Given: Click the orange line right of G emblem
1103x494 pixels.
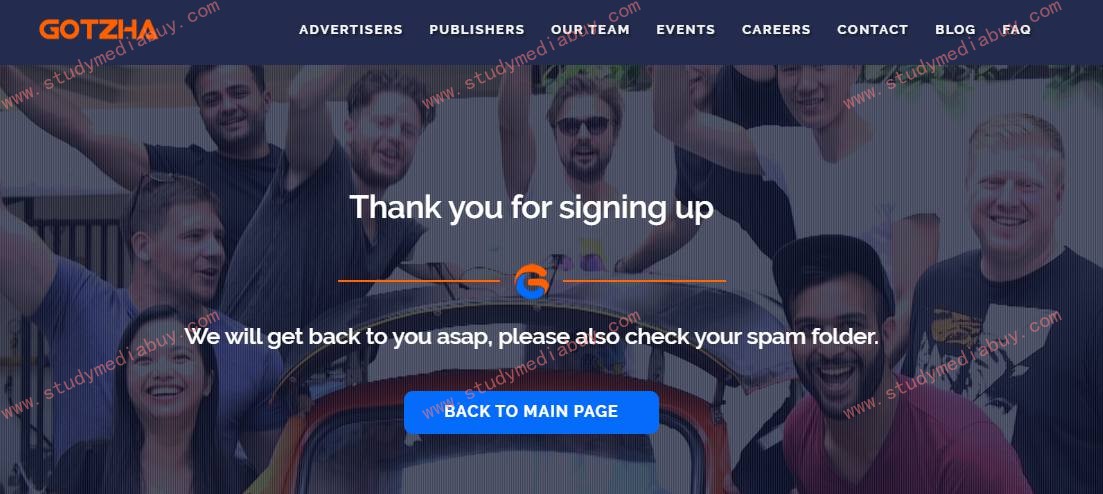Looking at the screenshot, I should coord(644,281).
